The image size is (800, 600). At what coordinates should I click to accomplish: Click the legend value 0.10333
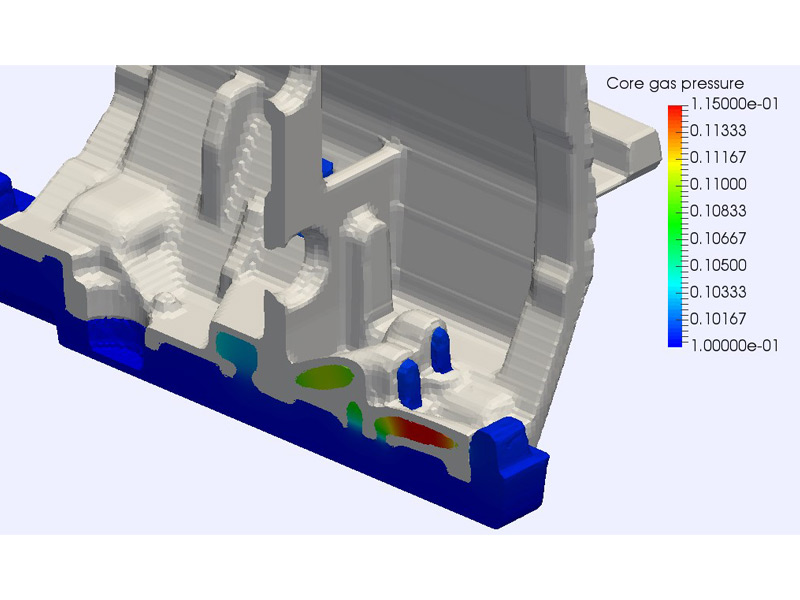(x=718, y=292)
